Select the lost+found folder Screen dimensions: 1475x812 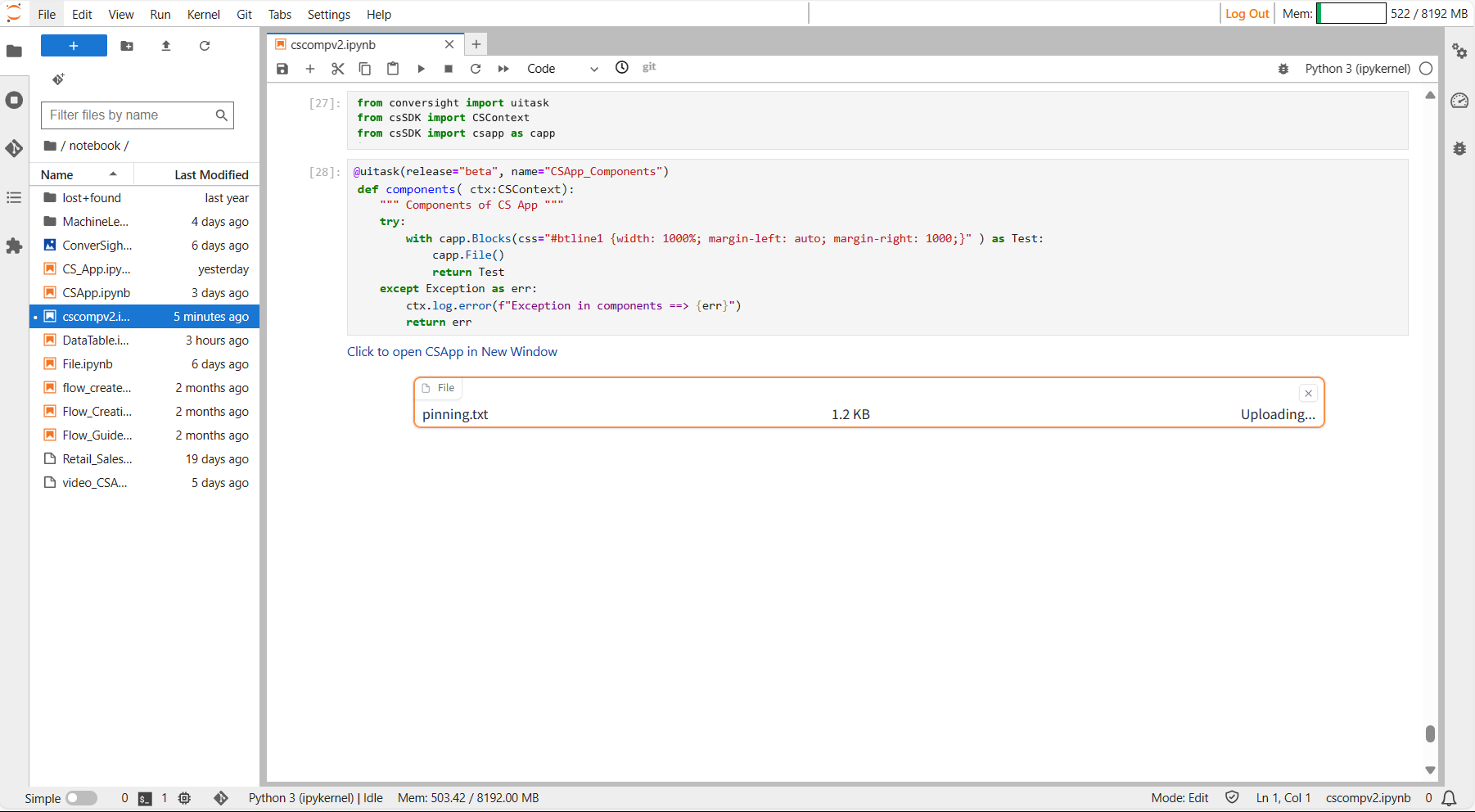[x=145, y=198]
